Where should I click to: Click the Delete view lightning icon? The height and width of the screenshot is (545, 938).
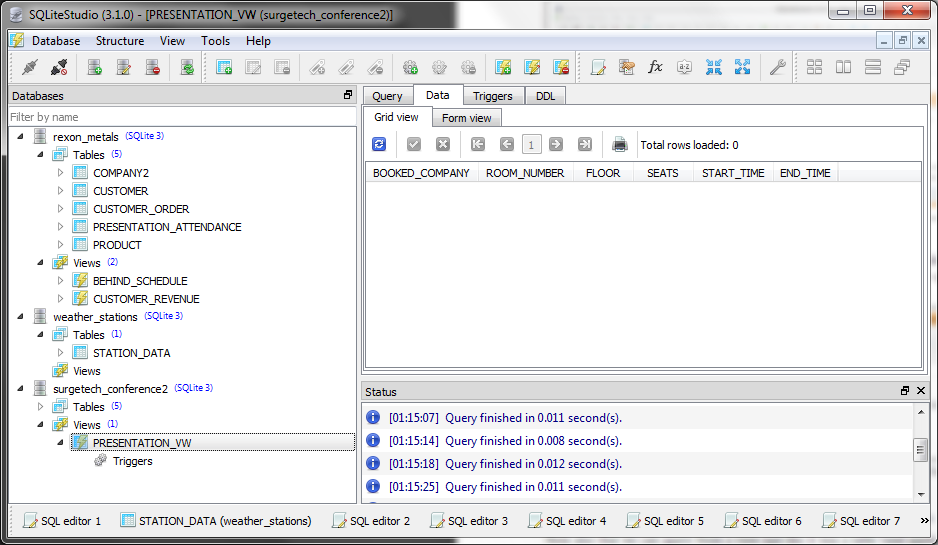pyautogui.click(x=561, y=67)
